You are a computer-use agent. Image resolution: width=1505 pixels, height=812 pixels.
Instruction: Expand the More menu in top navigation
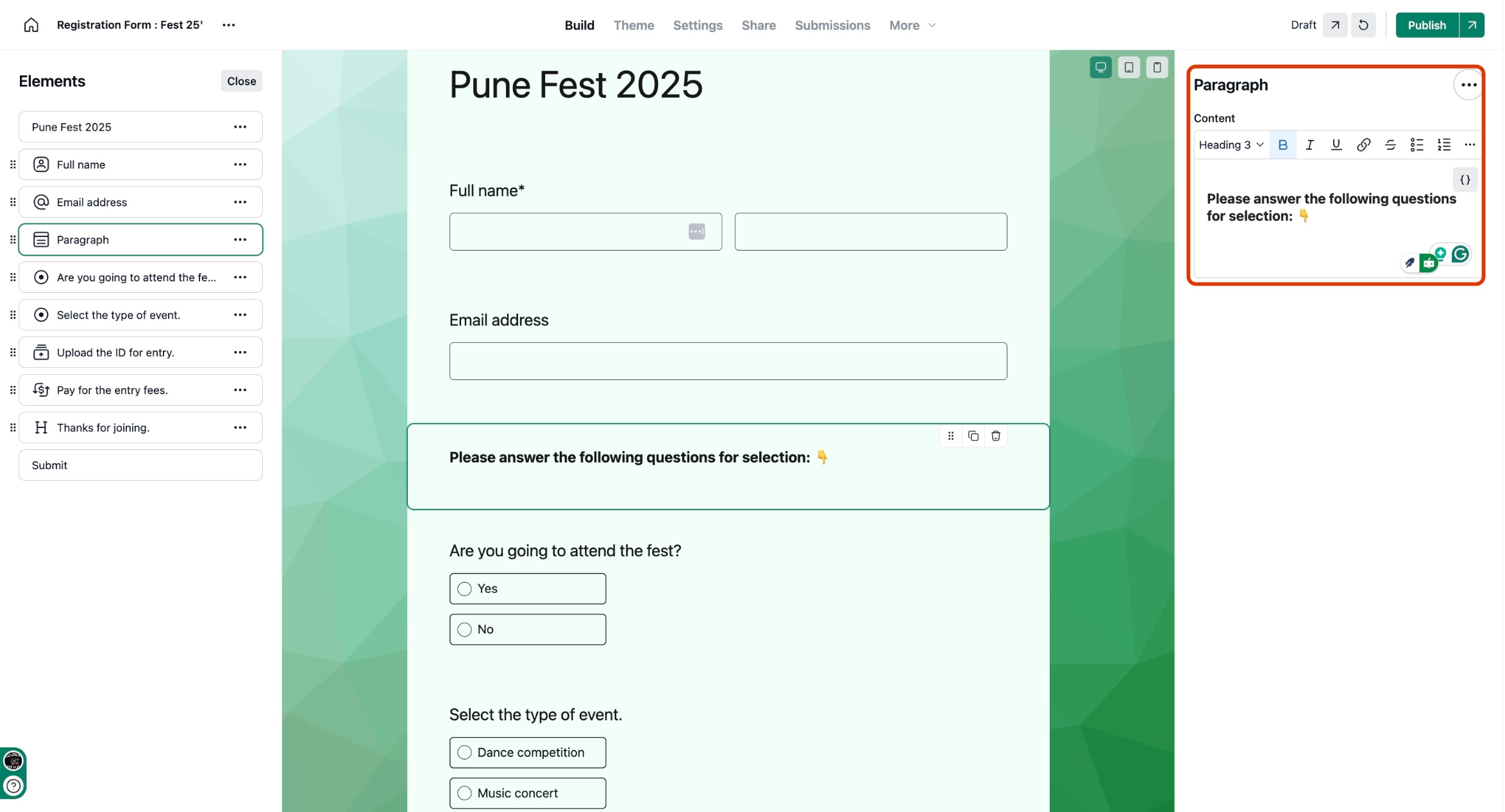[x=912, y=25]
